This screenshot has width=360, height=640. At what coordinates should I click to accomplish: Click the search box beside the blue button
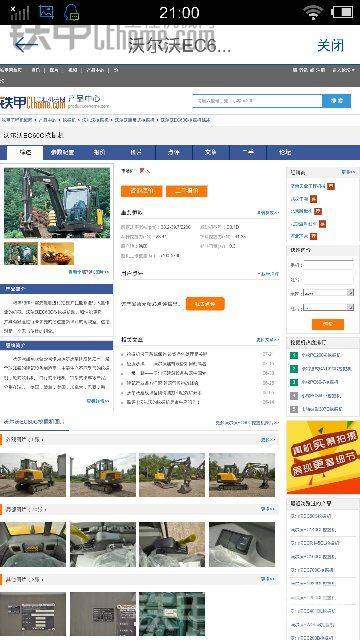coord(258,100)
